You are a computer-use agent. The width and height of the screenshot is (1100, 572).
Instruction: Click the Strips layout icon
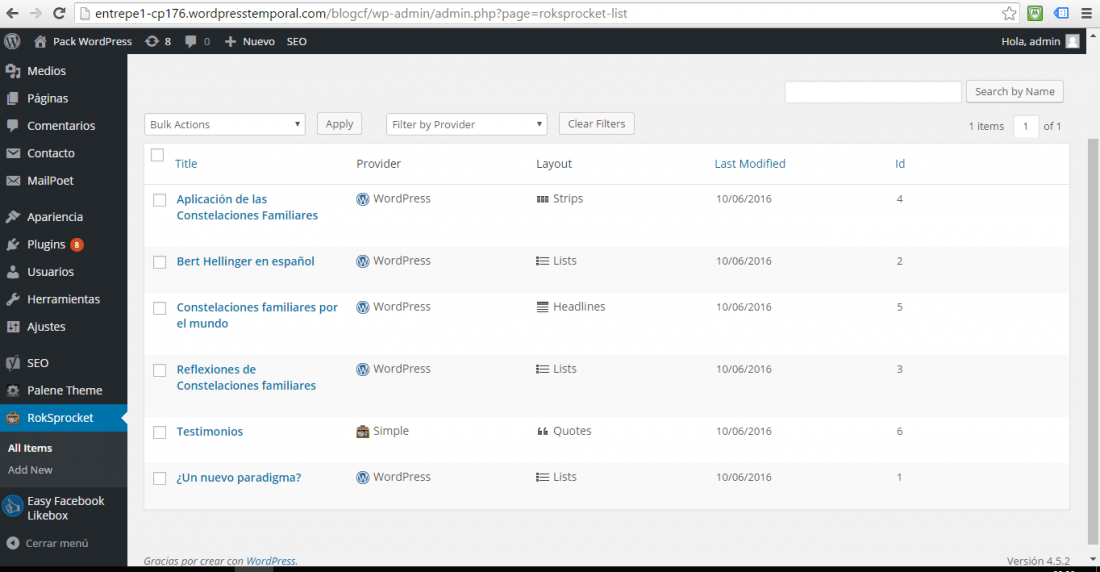[542, 199]
